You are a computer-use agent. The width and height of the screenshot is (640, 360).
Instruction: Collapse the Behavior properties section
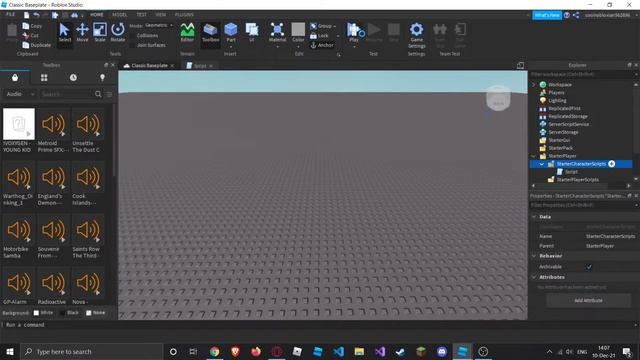(534, 256)
